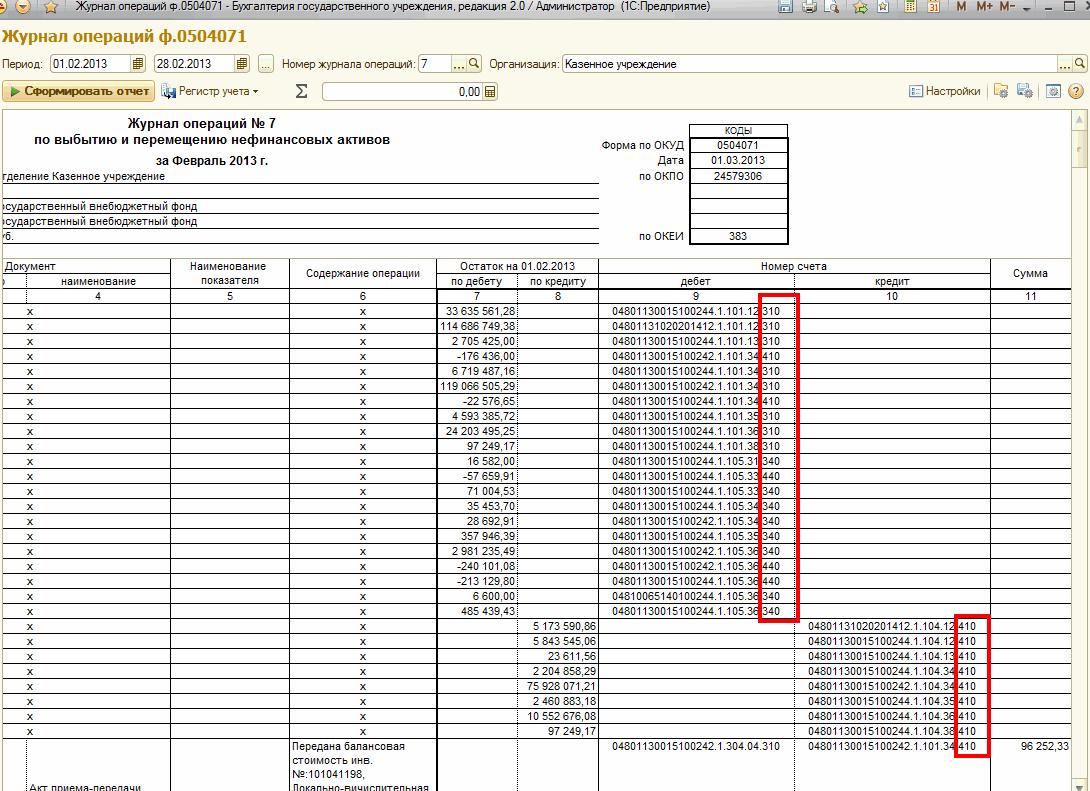Click the diskette-with-gear save settings icon
This screenshot has height=791, width=1090.
[x=1025, y=91]
